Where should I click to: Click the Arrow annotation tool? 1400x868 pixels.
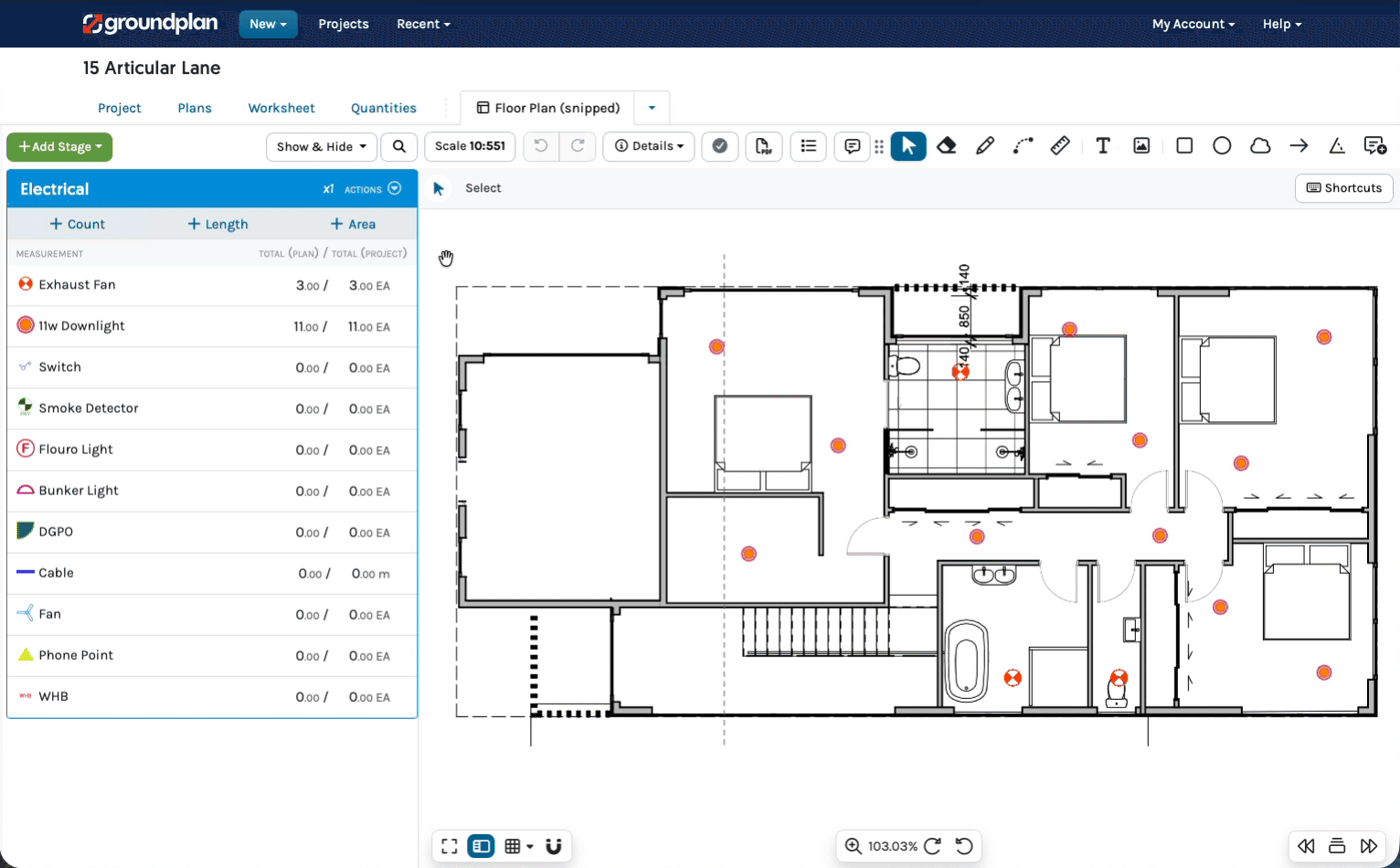pos(1299,146)
